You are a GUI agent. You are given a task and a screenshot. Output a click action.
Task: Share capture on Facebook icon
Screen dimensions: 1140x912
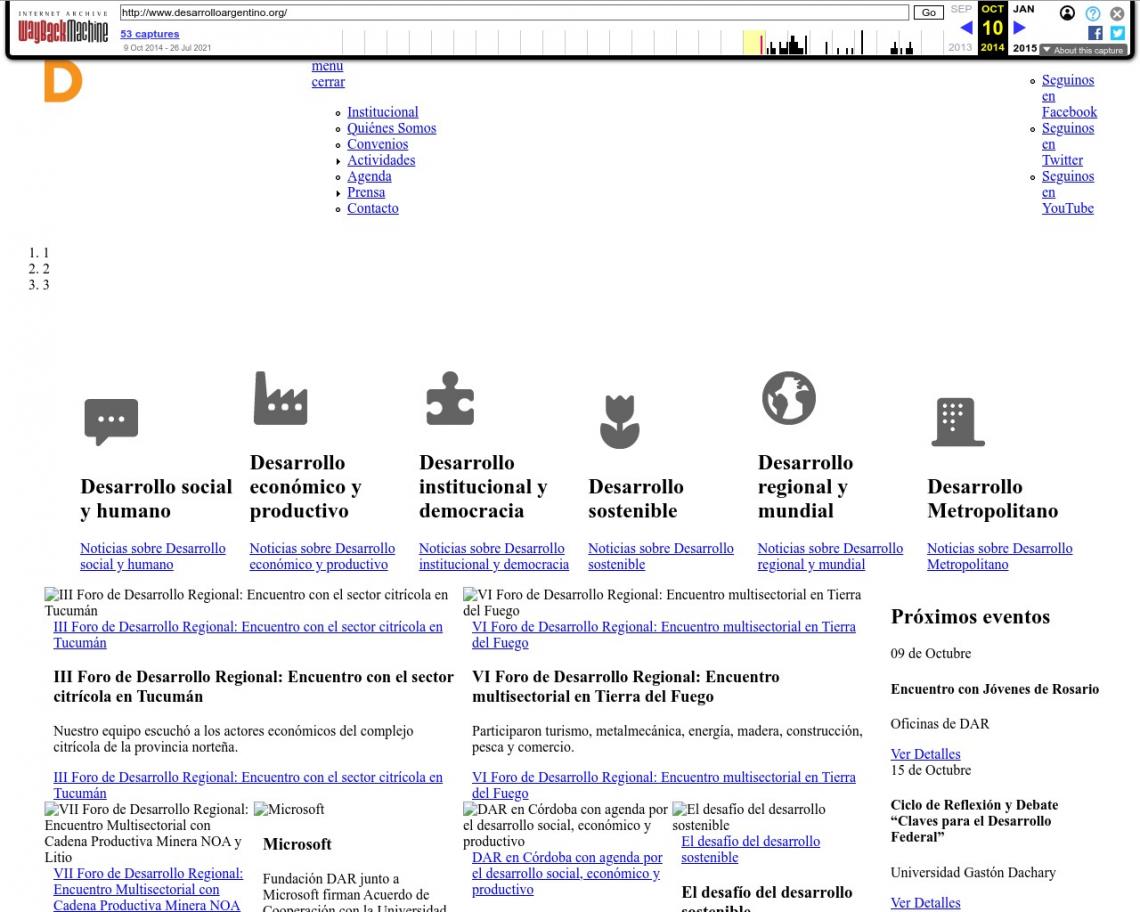tap(1095, 33)
